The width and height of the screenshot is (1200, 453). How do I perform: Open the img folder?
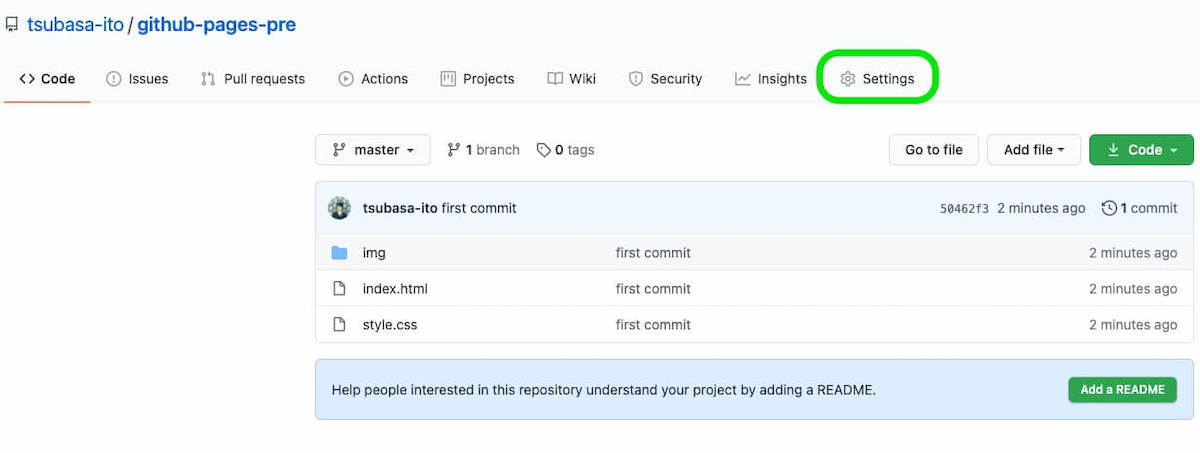(374, 253)
